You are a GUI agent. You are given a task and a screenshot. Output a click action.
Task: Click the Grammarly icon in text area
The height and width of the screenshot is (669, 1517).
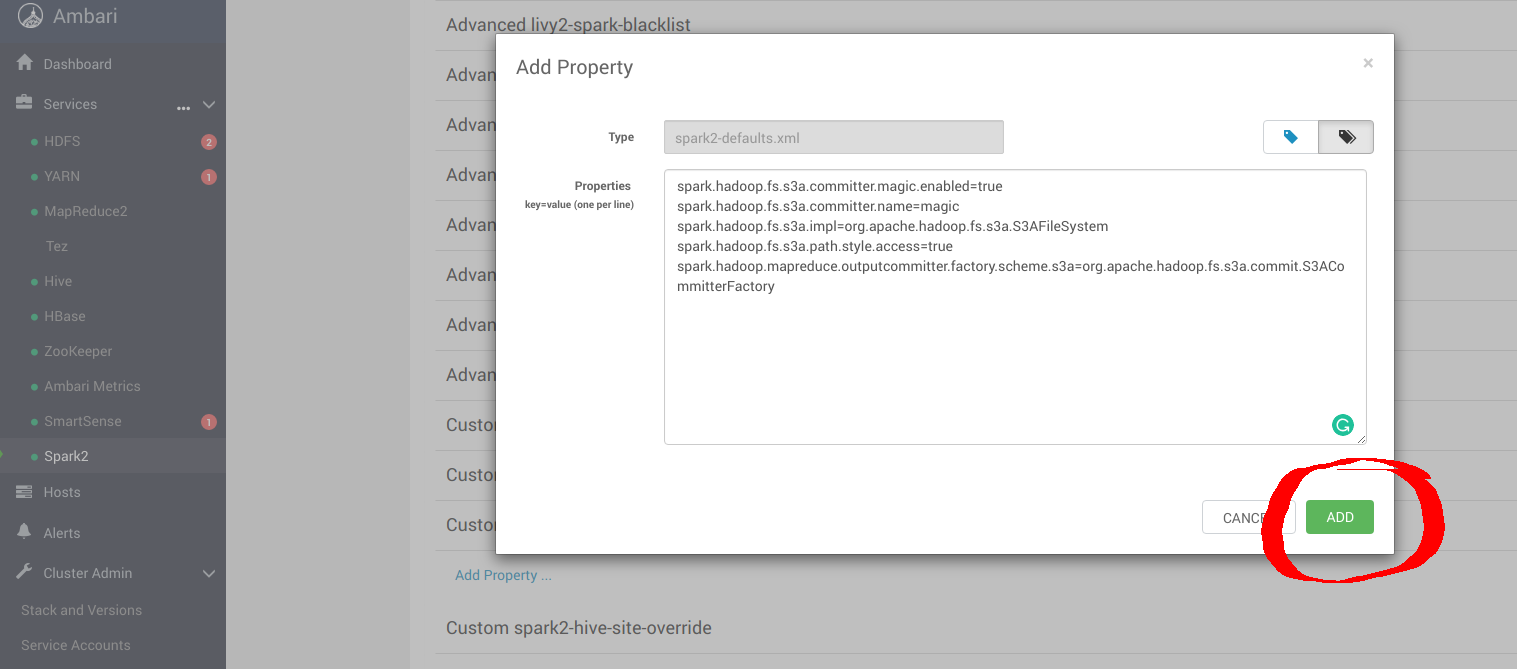(x=1342, y=425)
